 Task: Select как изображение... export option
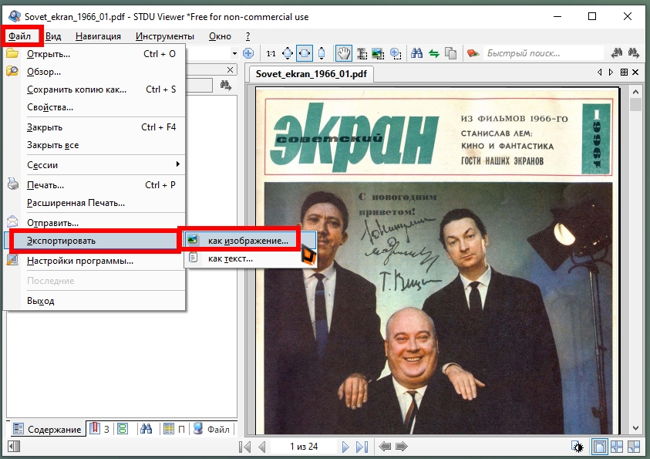click(x=248, y=240)
